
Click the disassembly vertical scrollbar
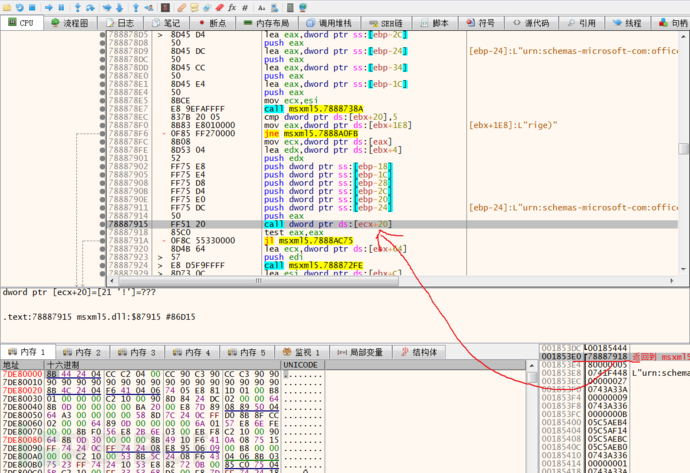(x=683, y=150)
